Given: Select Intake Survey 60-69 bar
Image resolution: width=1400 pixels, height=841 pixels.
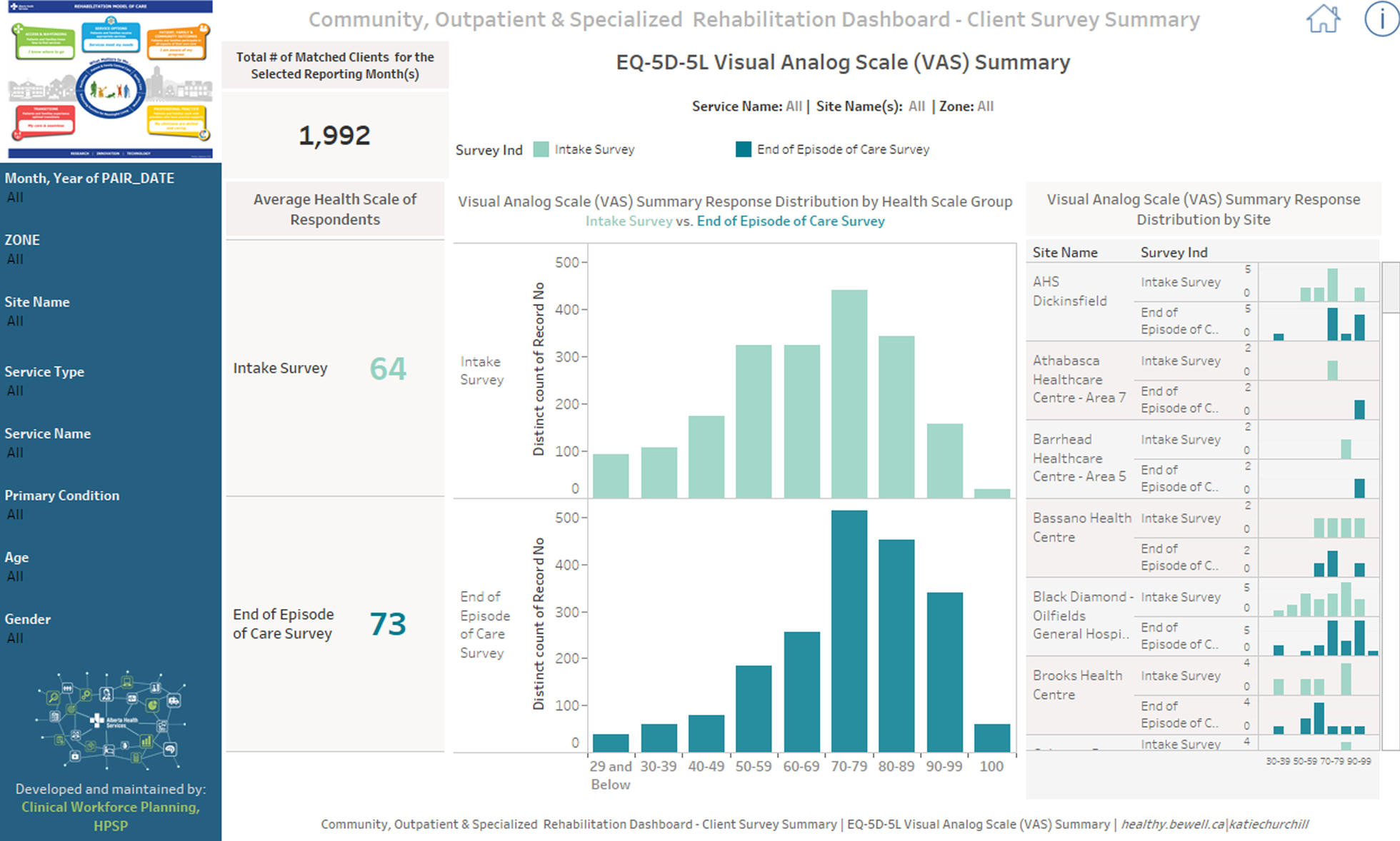Looking at the screenshot, I should (801, 421).
